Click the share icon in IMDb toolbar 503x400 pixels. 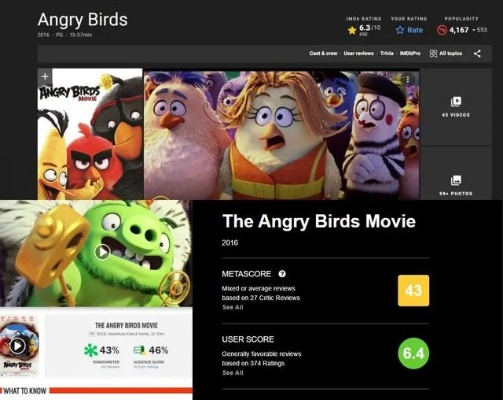tap(477, 53)
